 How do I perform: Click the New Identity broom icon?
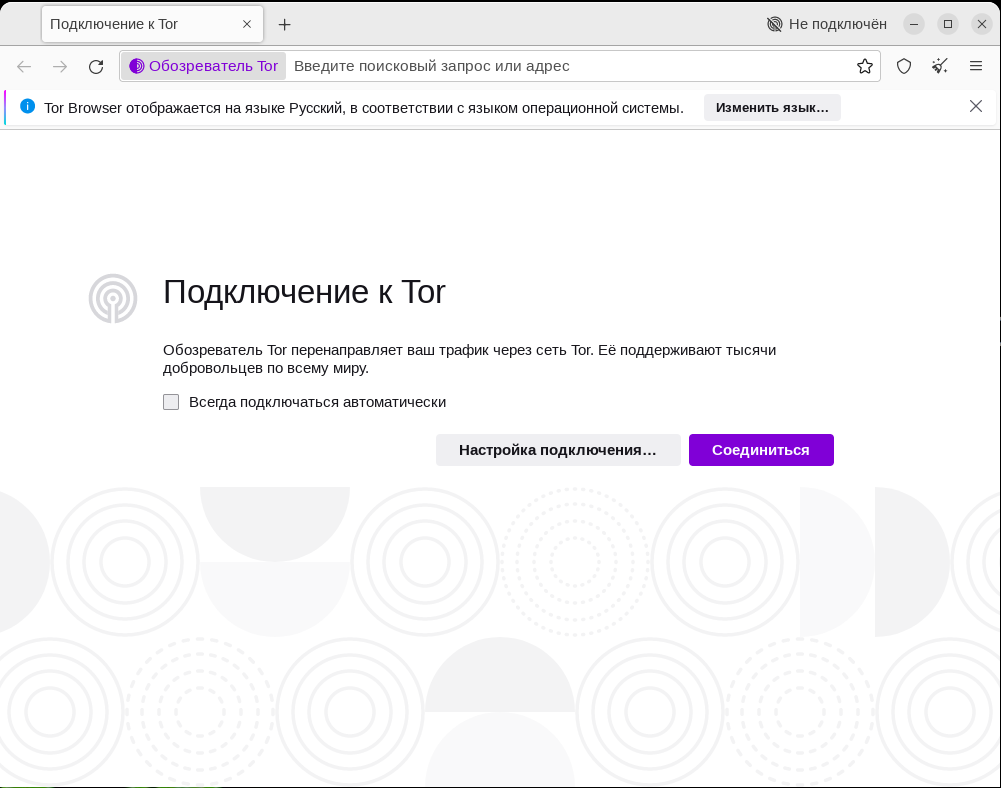(x=940, y=66)
